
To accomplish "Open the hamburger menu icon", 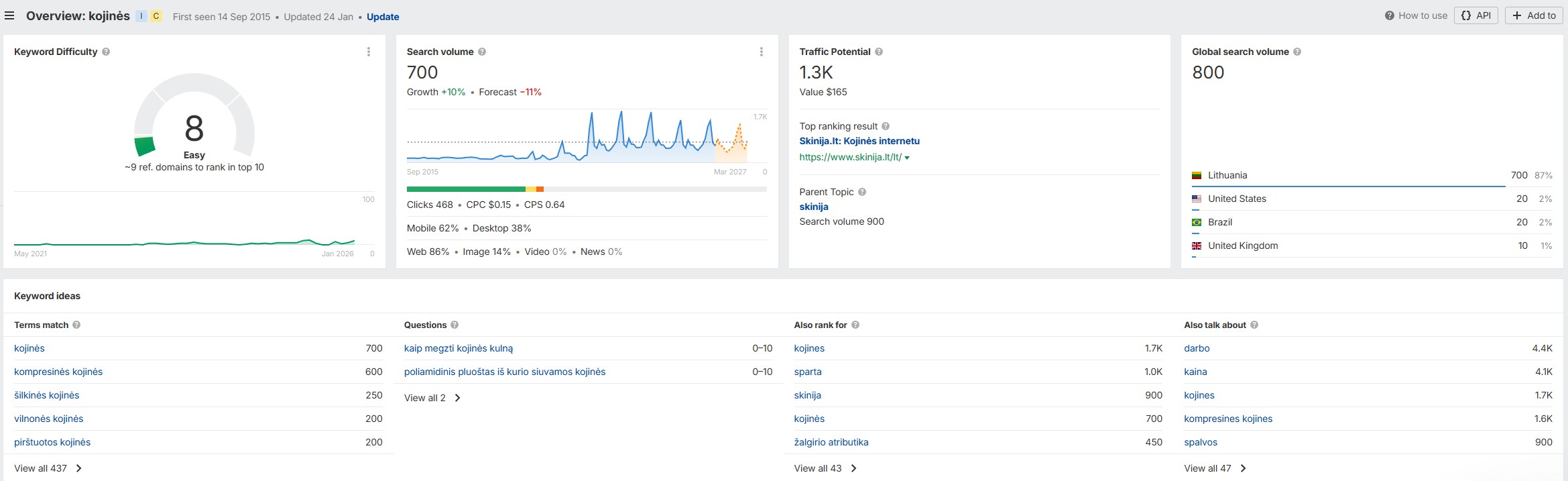I will coord(9,16).
